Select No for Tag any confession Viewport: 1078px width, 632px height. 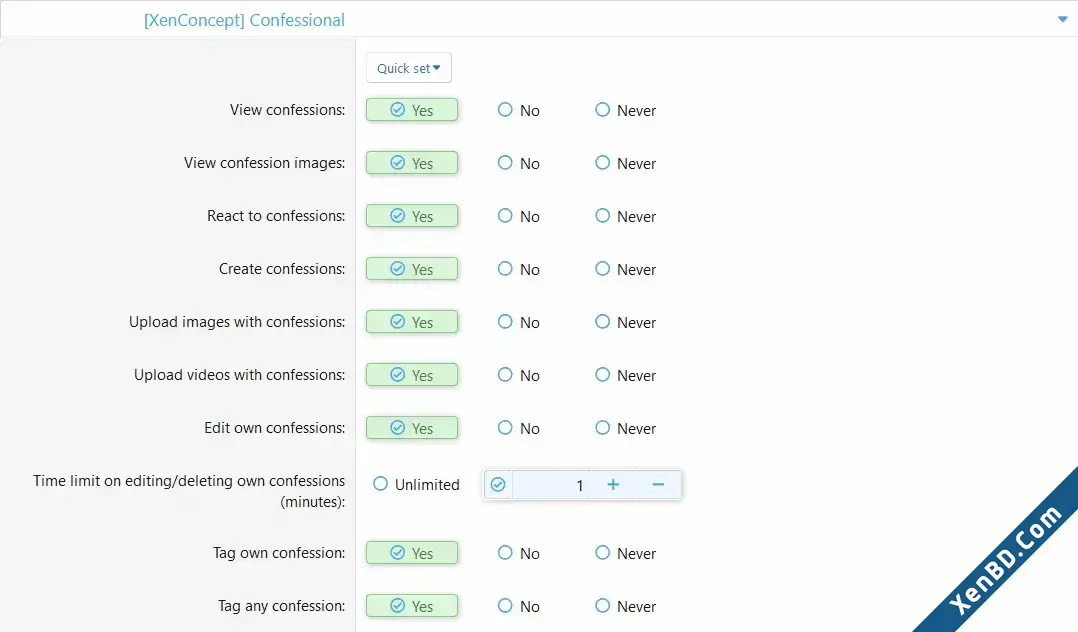tap(518, 606)
